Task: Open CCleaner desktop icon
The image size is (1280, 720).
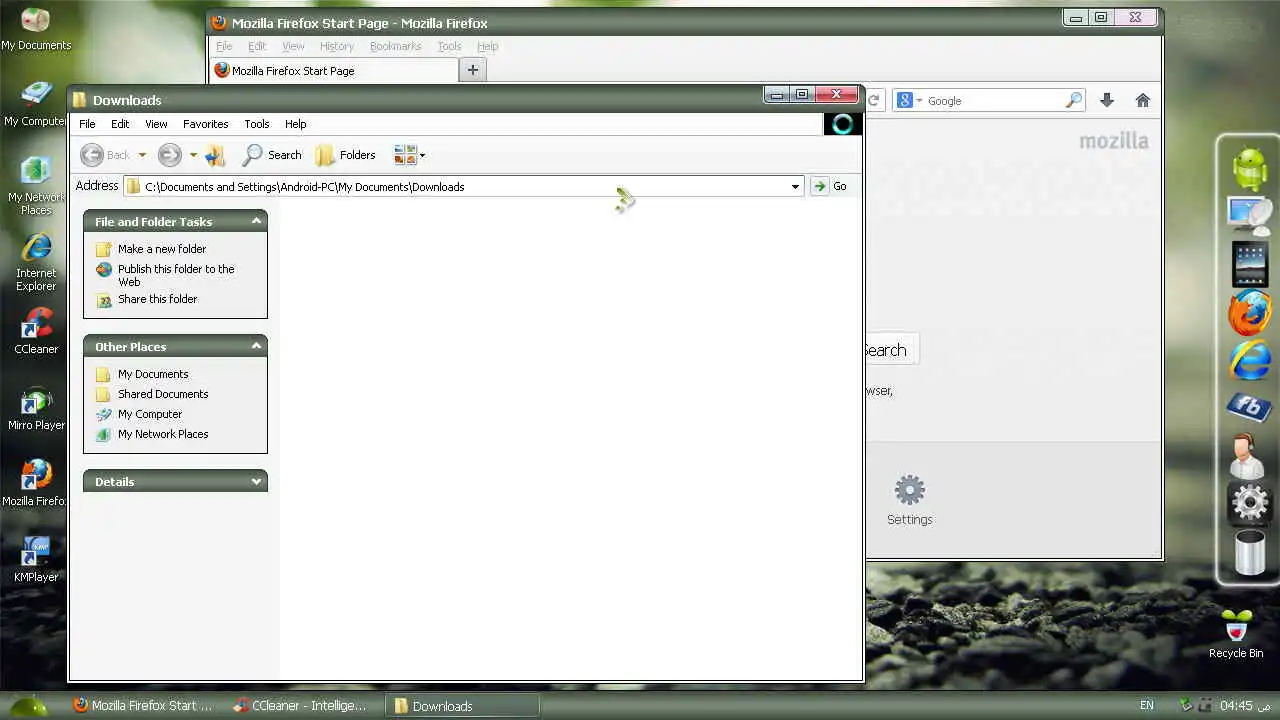Action: [36, 332]
